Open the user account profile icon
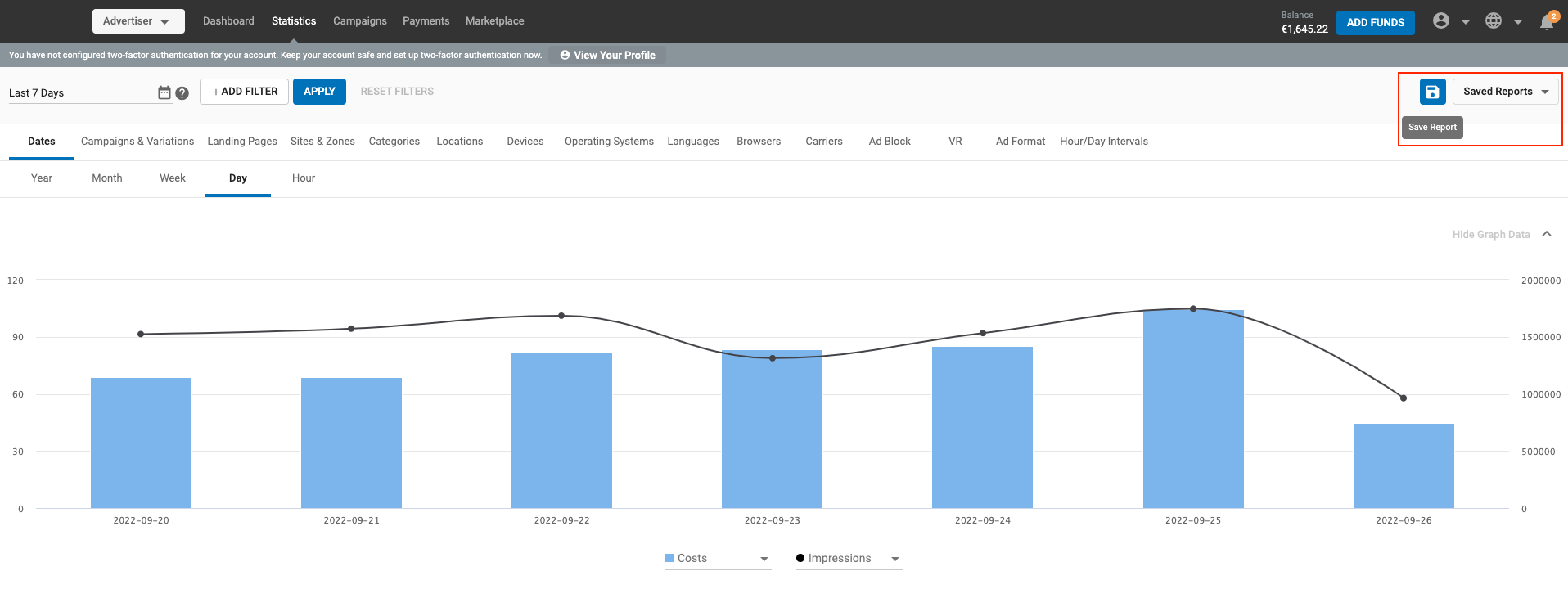 pyautogui.click(x=1441, y=21)
